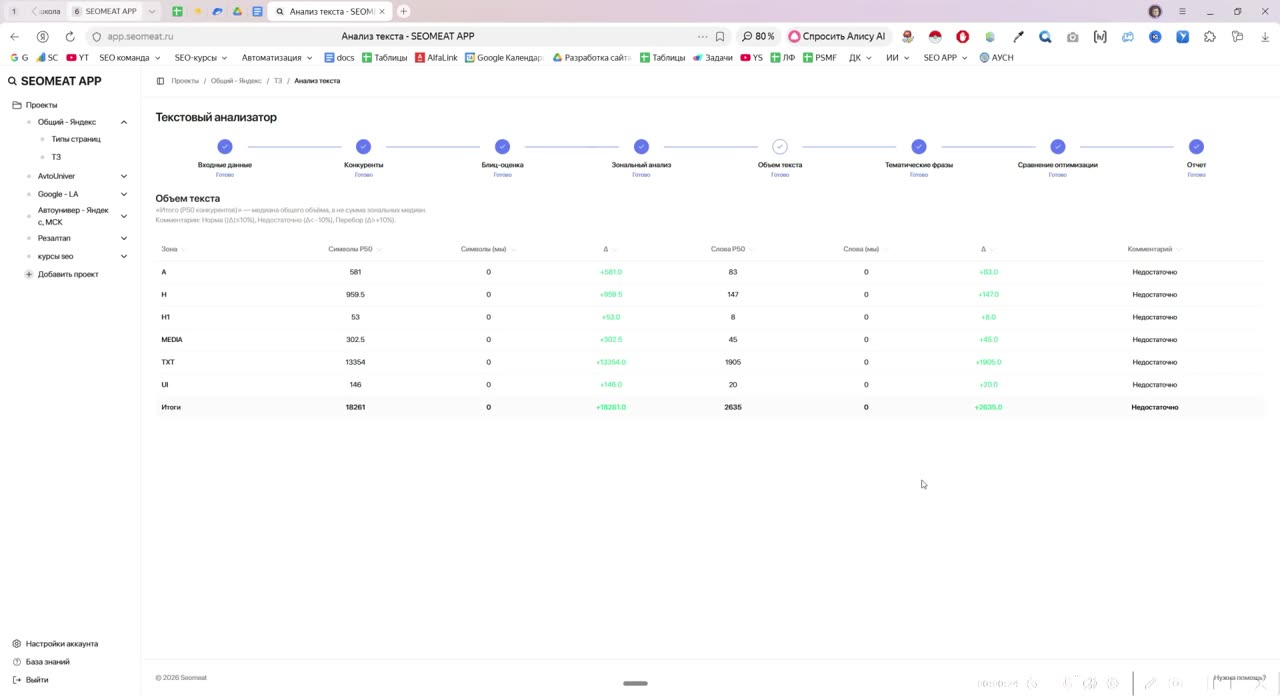The height and width of the screenshot is (696, 1280).
Task: Sort table by Зона column
Action: click(x=173, y=249)
